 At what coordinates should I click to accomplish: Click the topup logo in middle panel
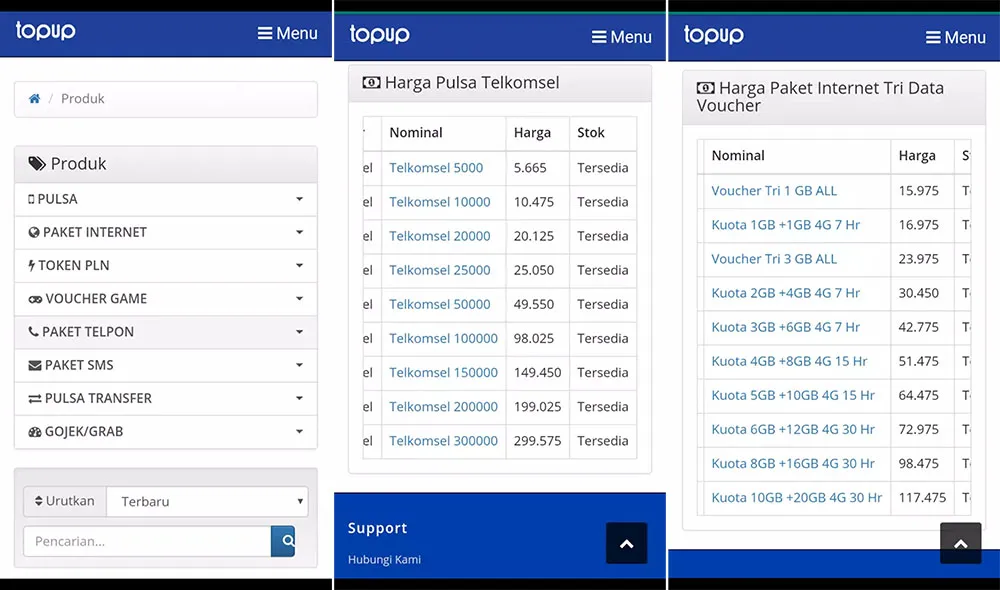(x=380, y=35)
